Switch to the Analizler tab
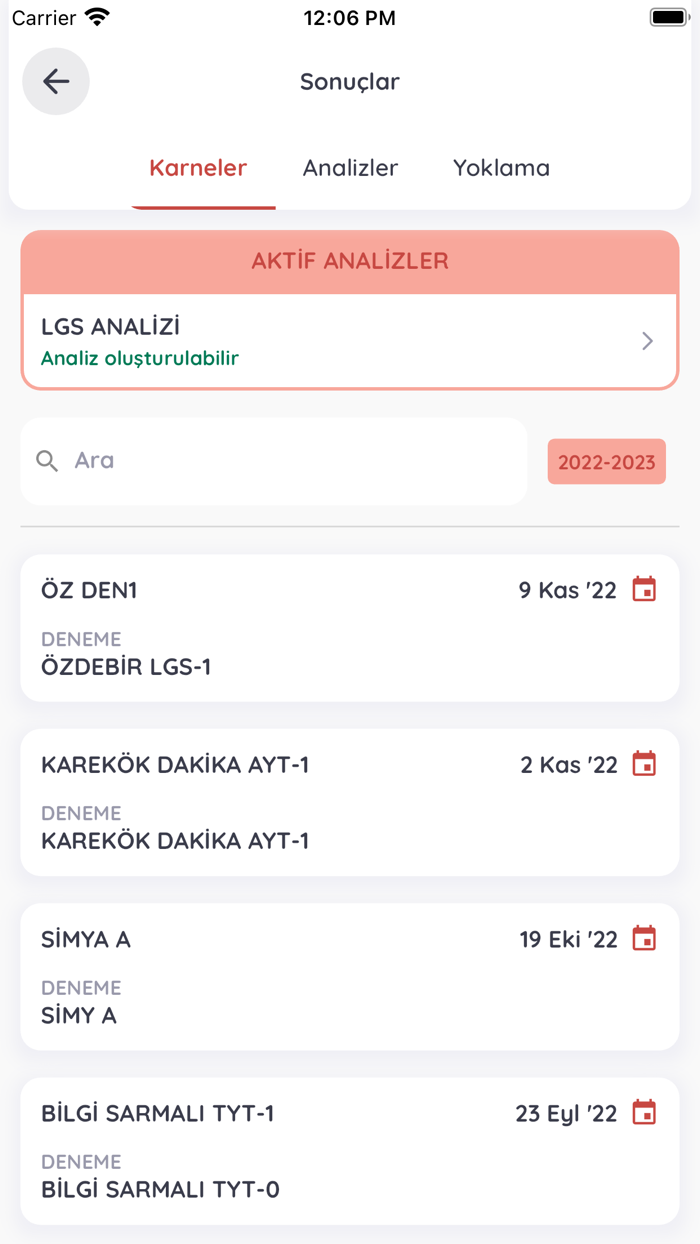700x1244 pixels. (350, 168)
